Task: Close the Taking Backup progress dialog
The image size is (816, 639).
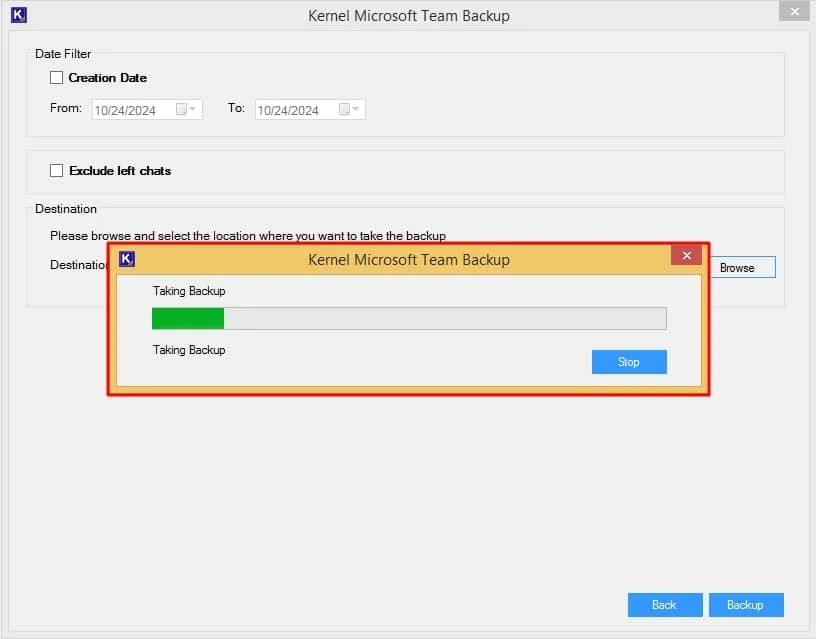Action: pyautogui.click(x=686, y=255)
